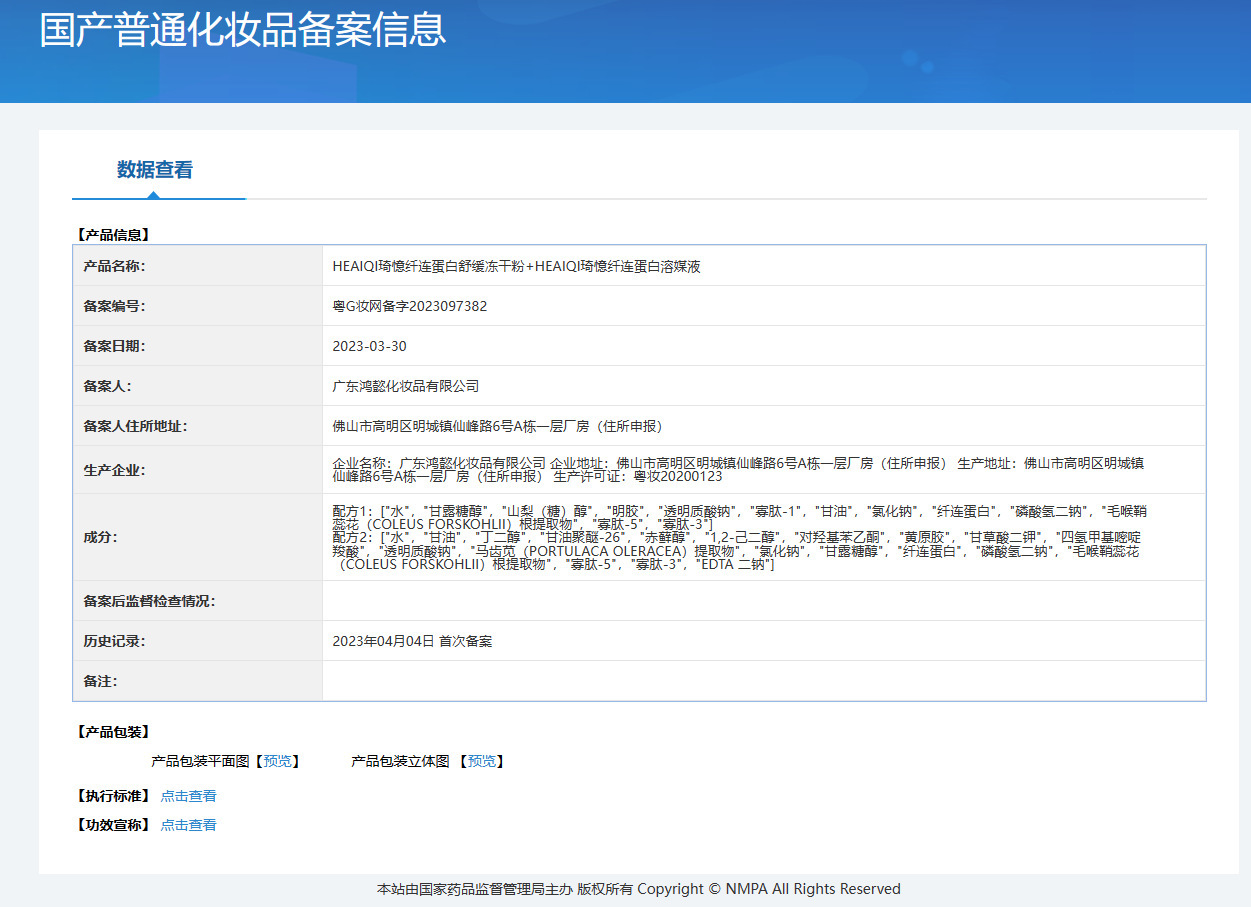Select history entry 2023年04月04日 首次备案
This screenshot has width=1251, height=907.
pyautogui.click(x=412, y=641)
